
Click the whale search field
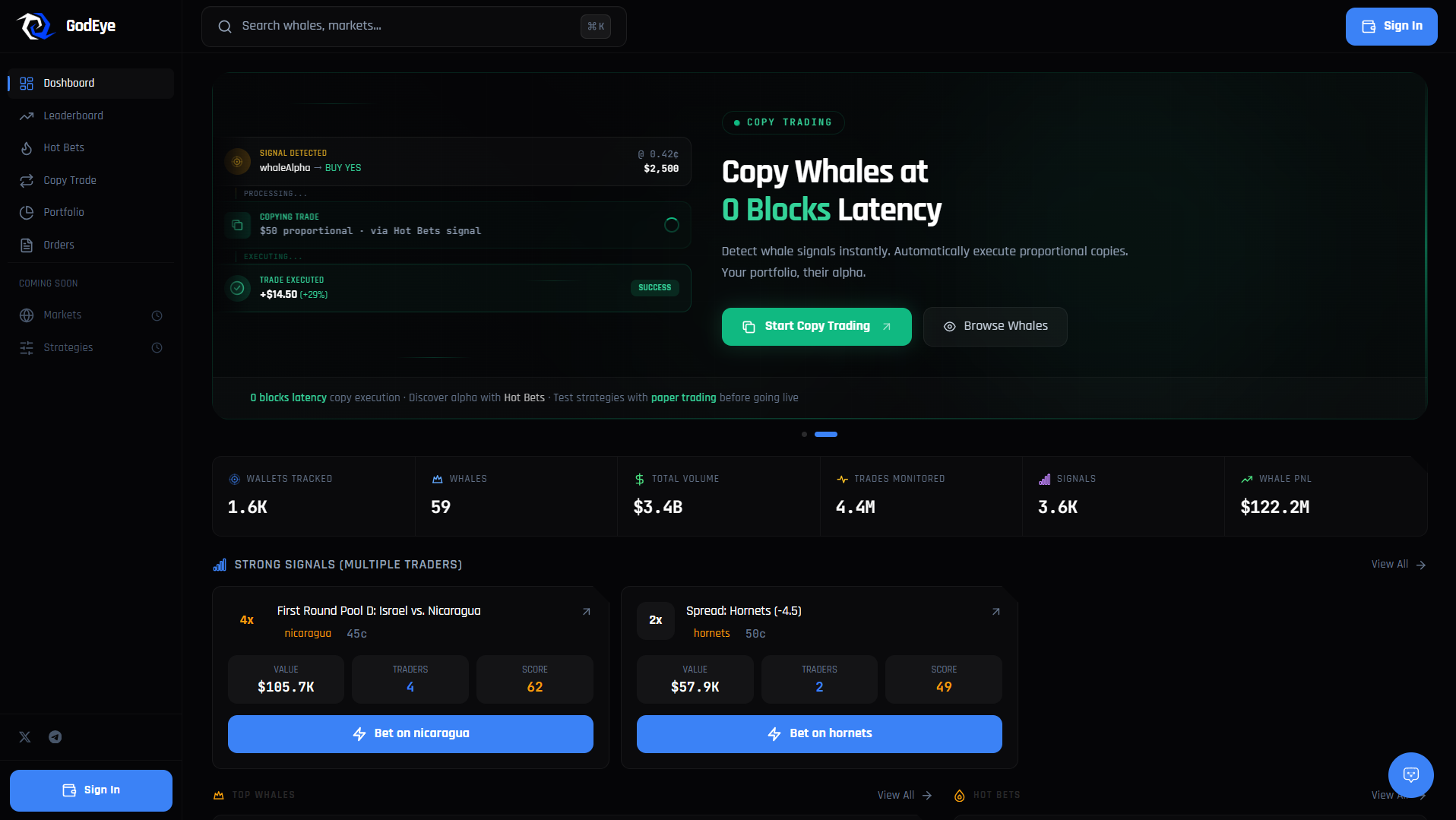tap(413, 26)
